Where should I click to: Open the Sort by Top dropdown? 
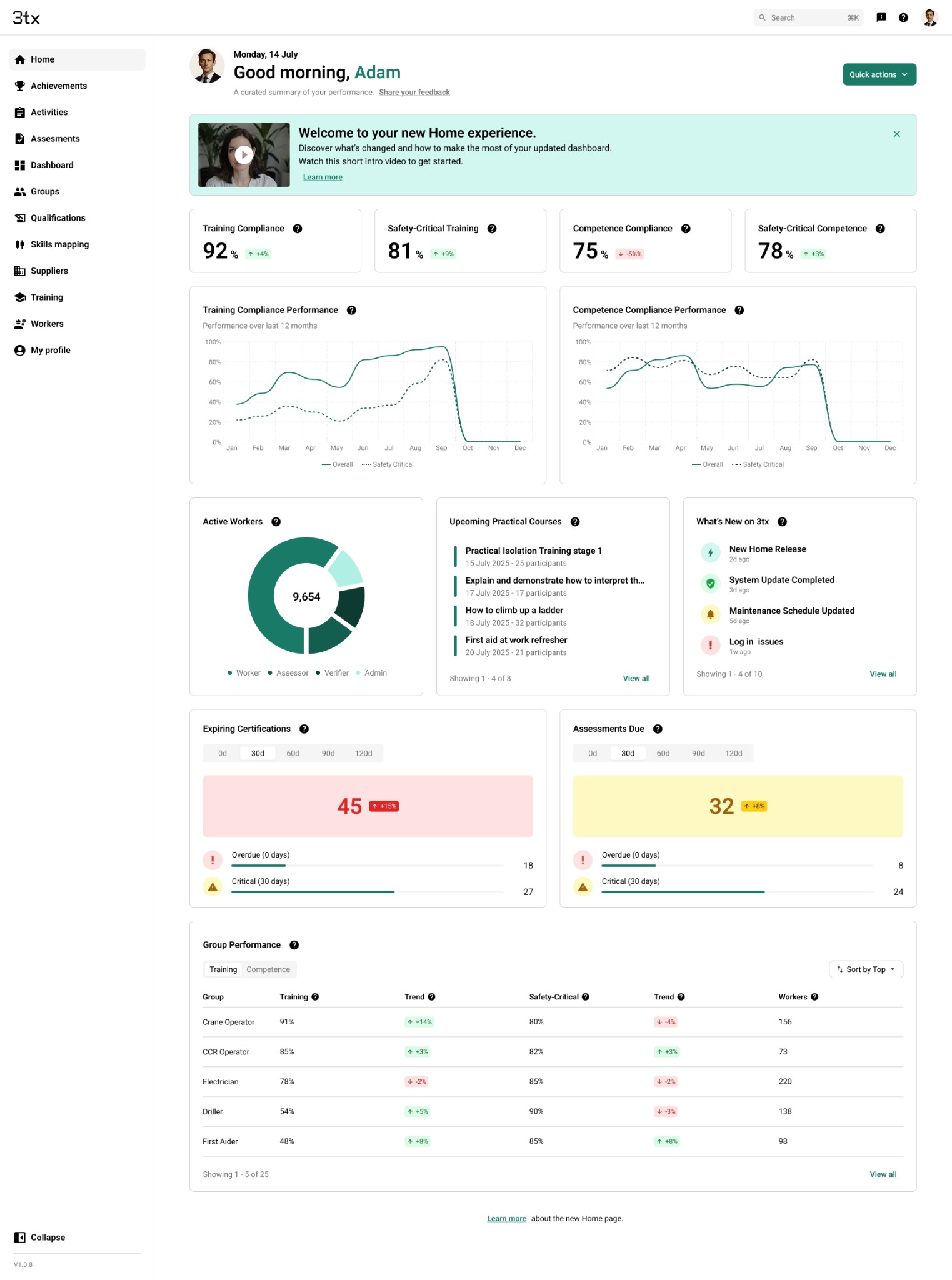click(866, 969)
